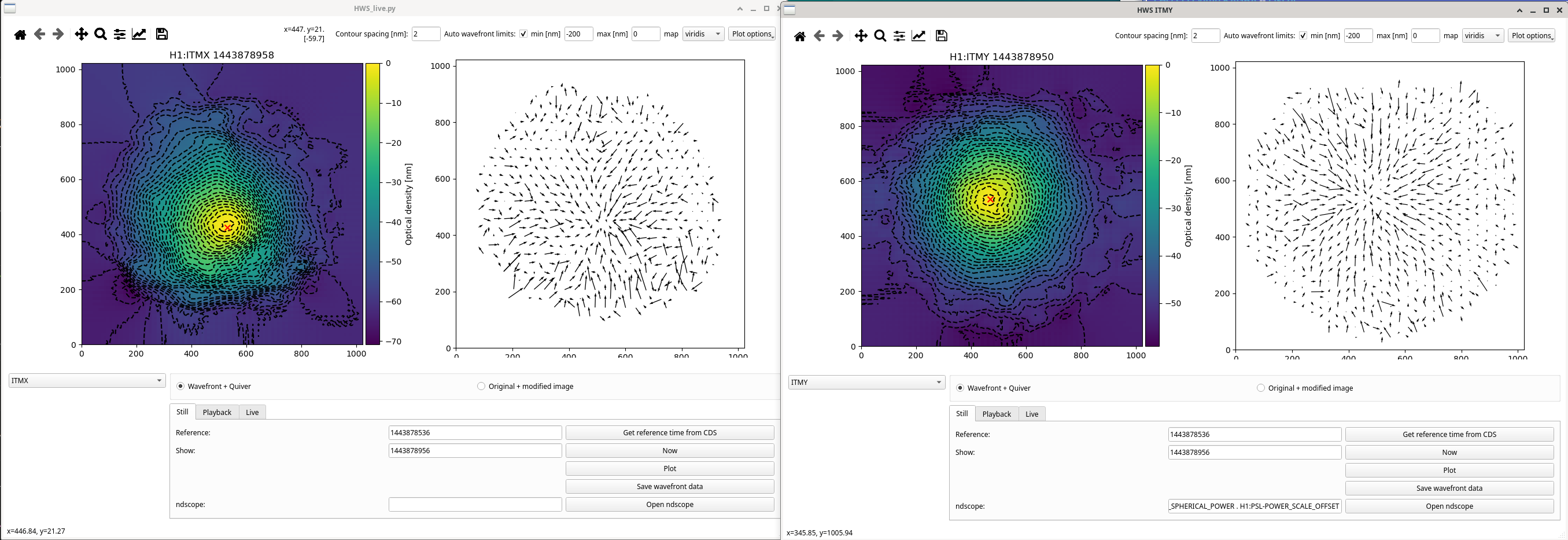
Task: Click the ITMX optical density colorbar
Action: (372, 204)
